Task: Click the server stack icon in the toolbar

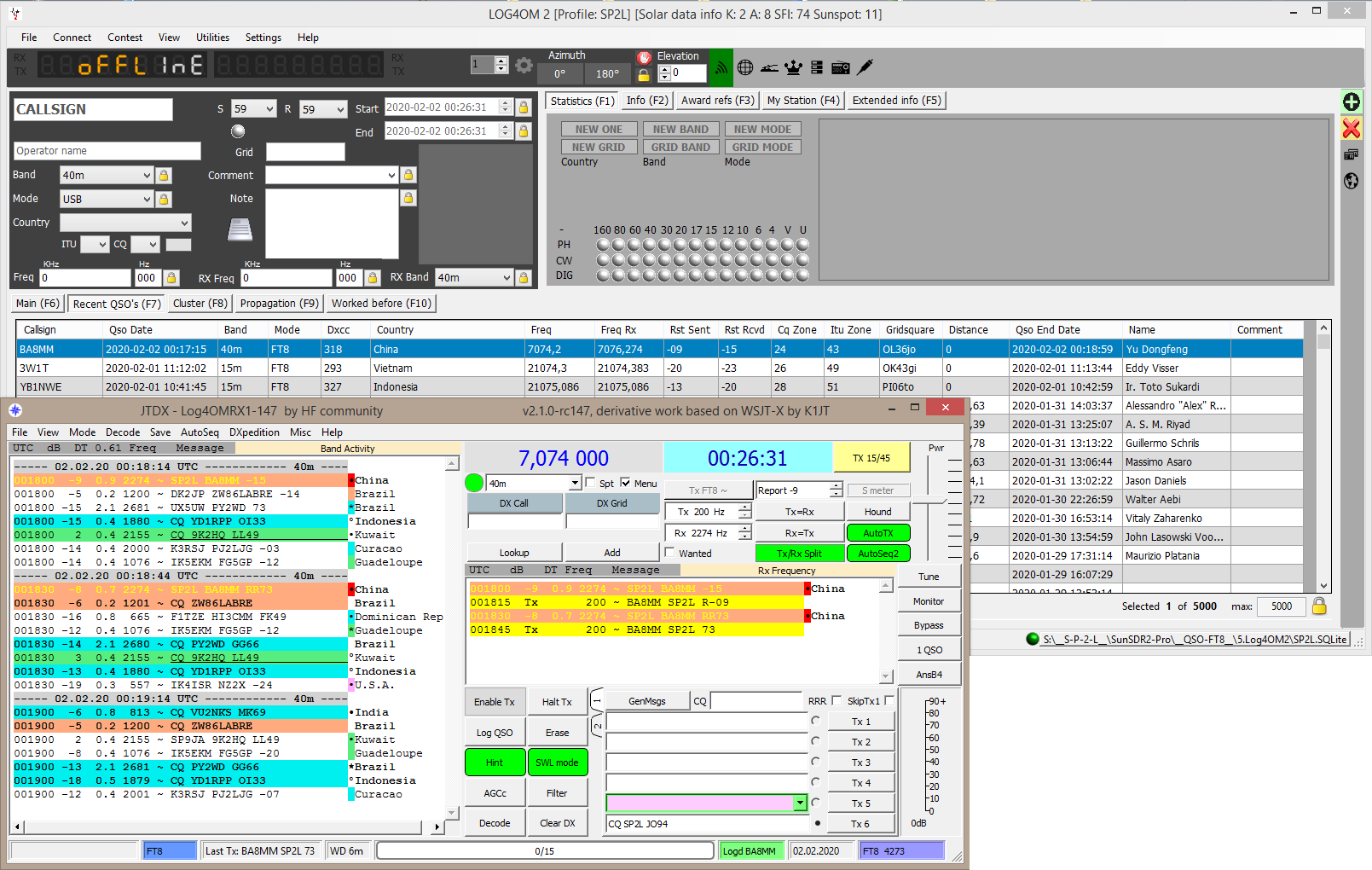Action: [817, 67]
